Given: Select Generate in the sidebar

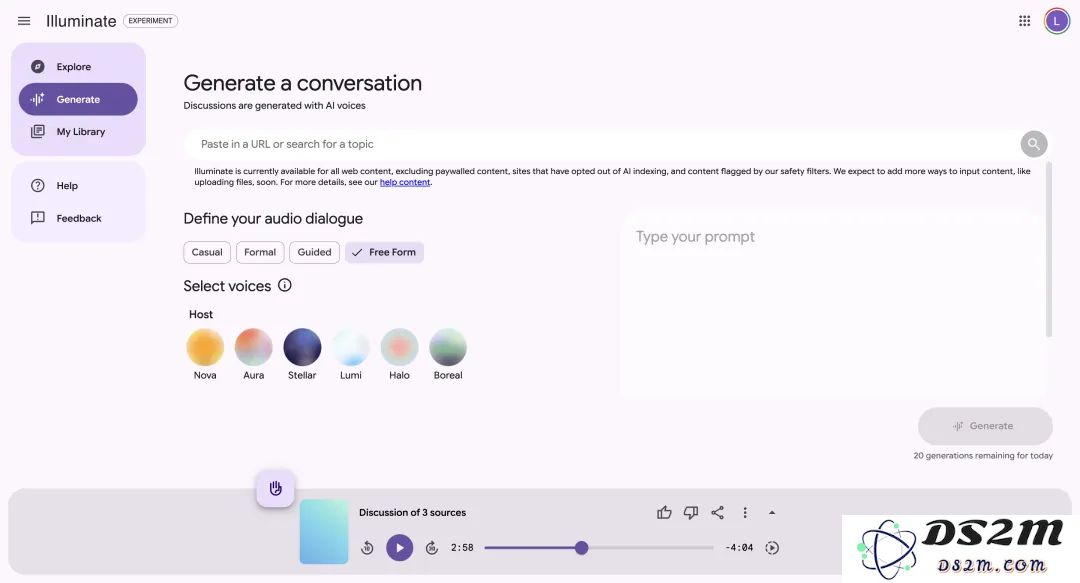Looking at the screenshot, I should click(x=78, y=99).
